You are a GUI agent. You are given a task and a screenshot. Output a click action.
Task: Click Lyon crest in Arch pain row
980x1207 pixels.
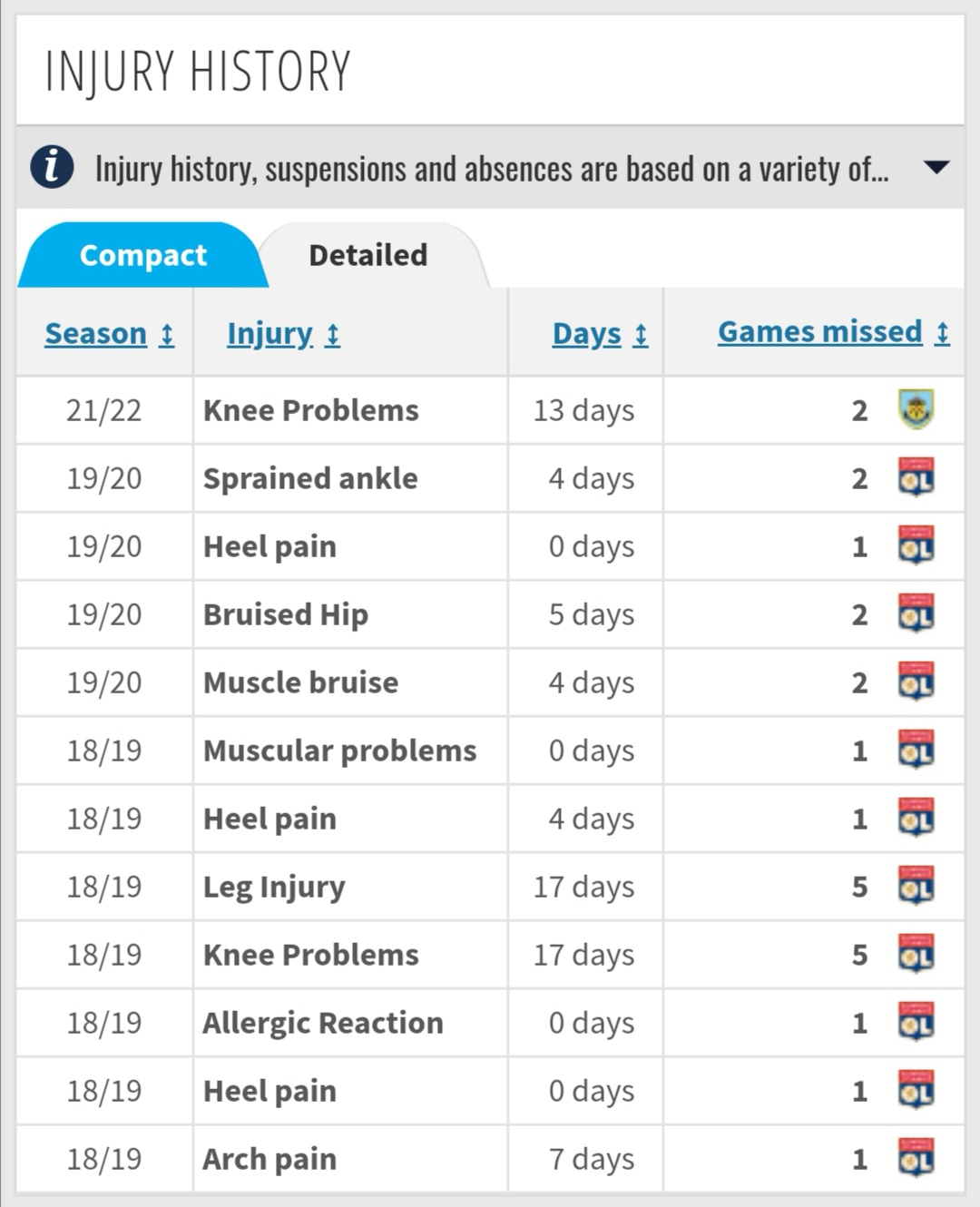coord(916,1158)
